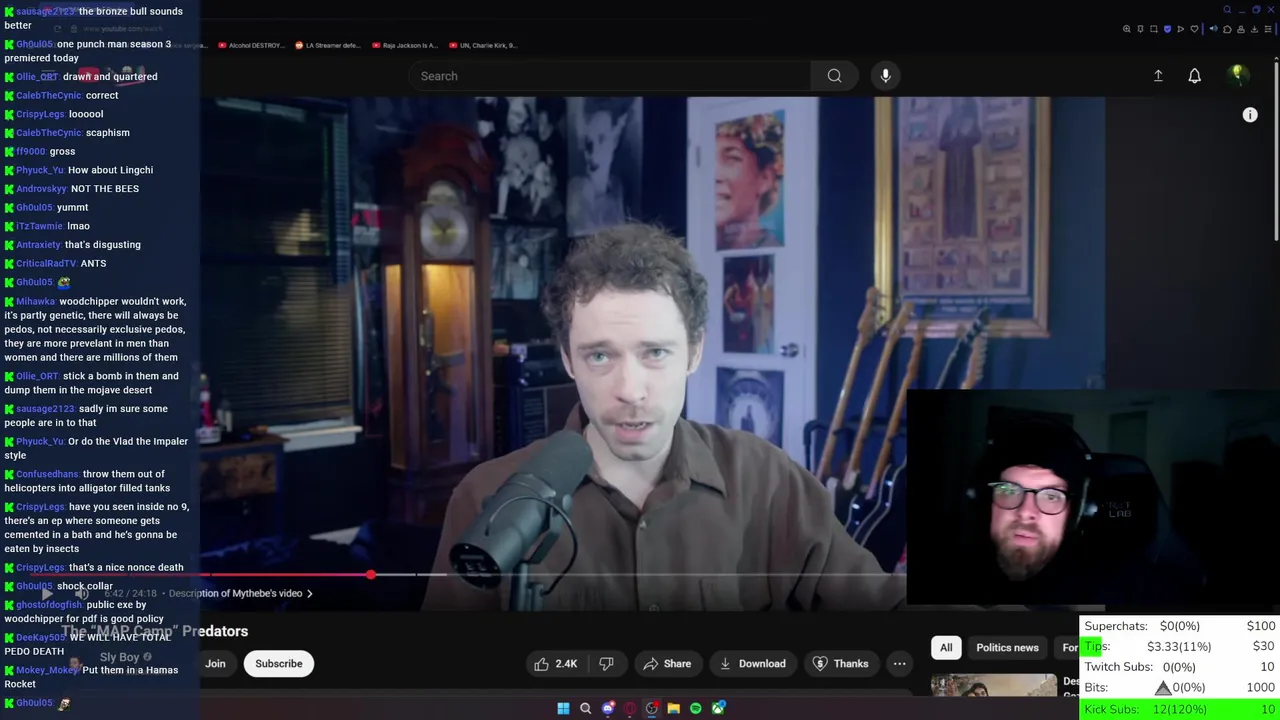The width and height of the screenshot is (1280, 720).
Task: Click the Kick Subs goal row
Action: click(1180, 709)
